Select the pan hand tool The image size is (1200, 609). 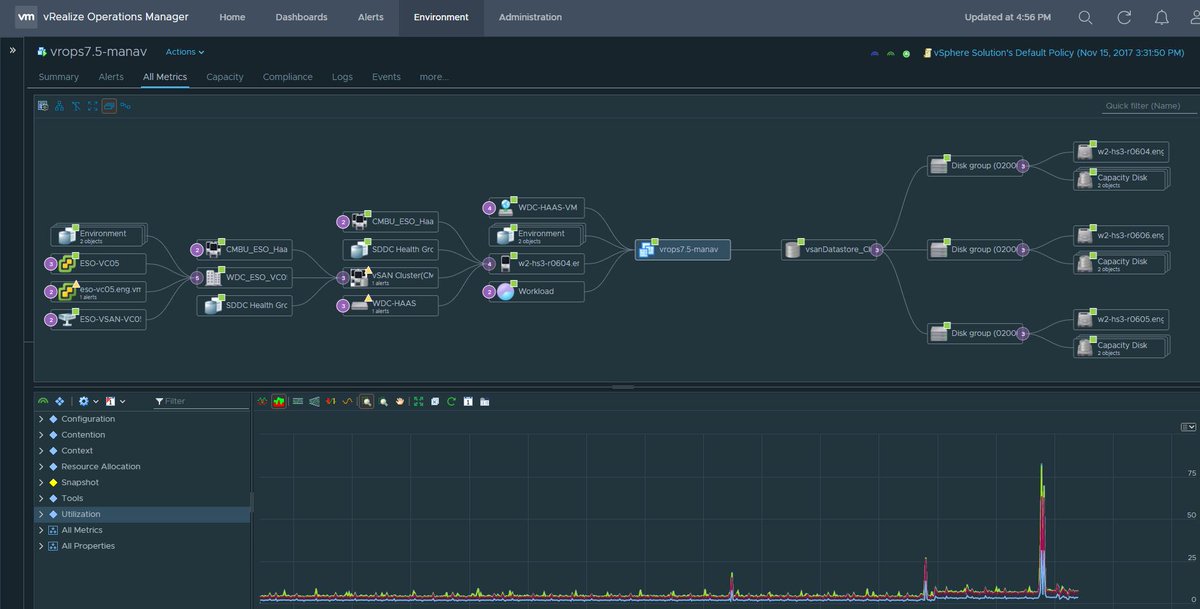click(400, 401)
